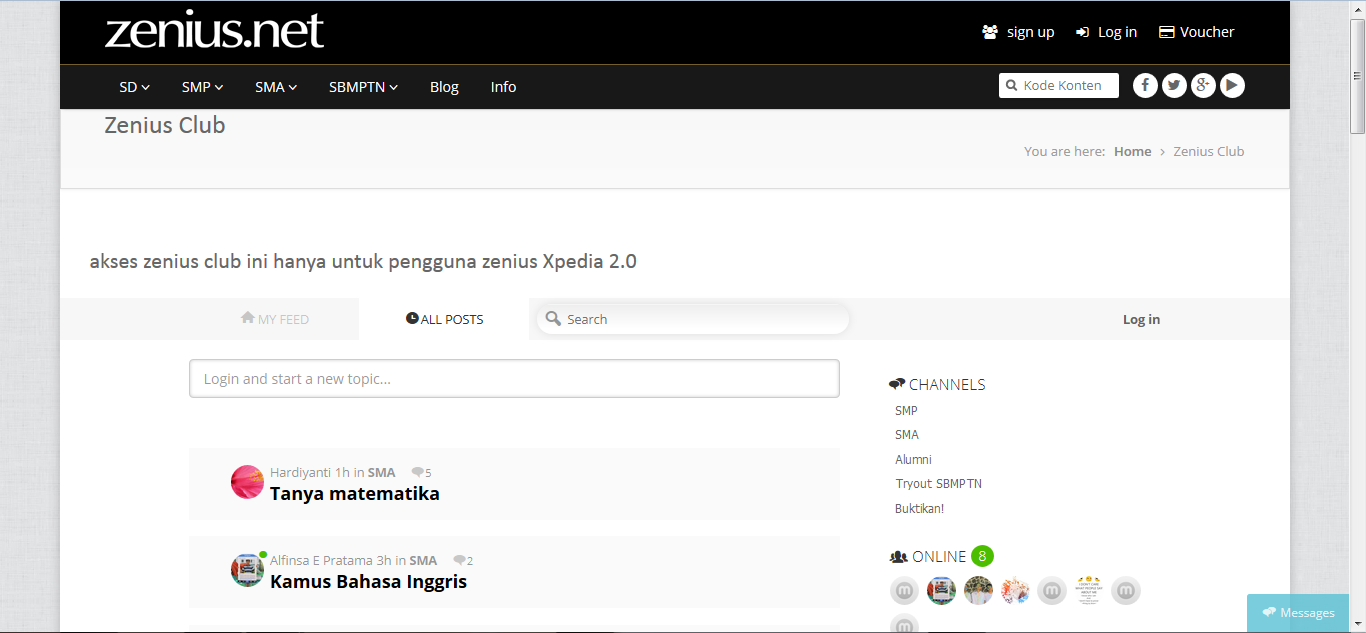Click comment bubble icon on Tanya matematika

(x=417, y=472)
